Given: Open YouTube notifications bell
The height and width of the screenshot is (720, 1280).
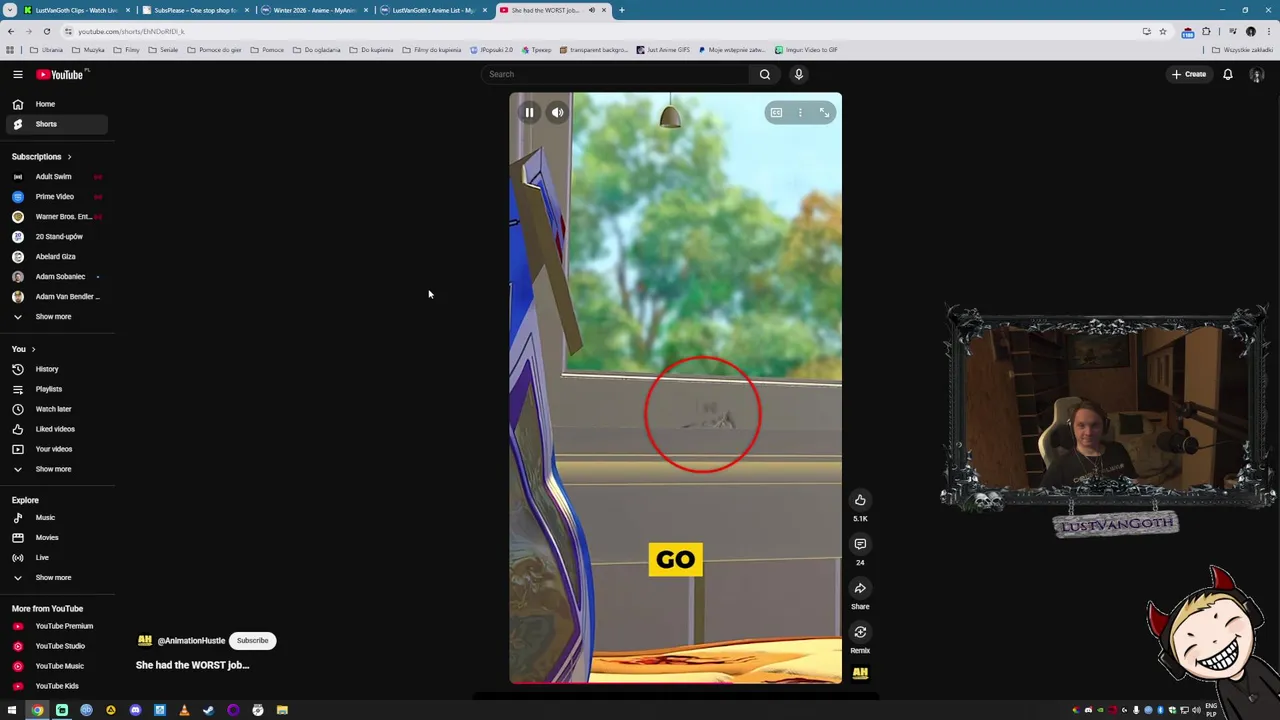Looking at the screenshot, I should (1228, 74).
